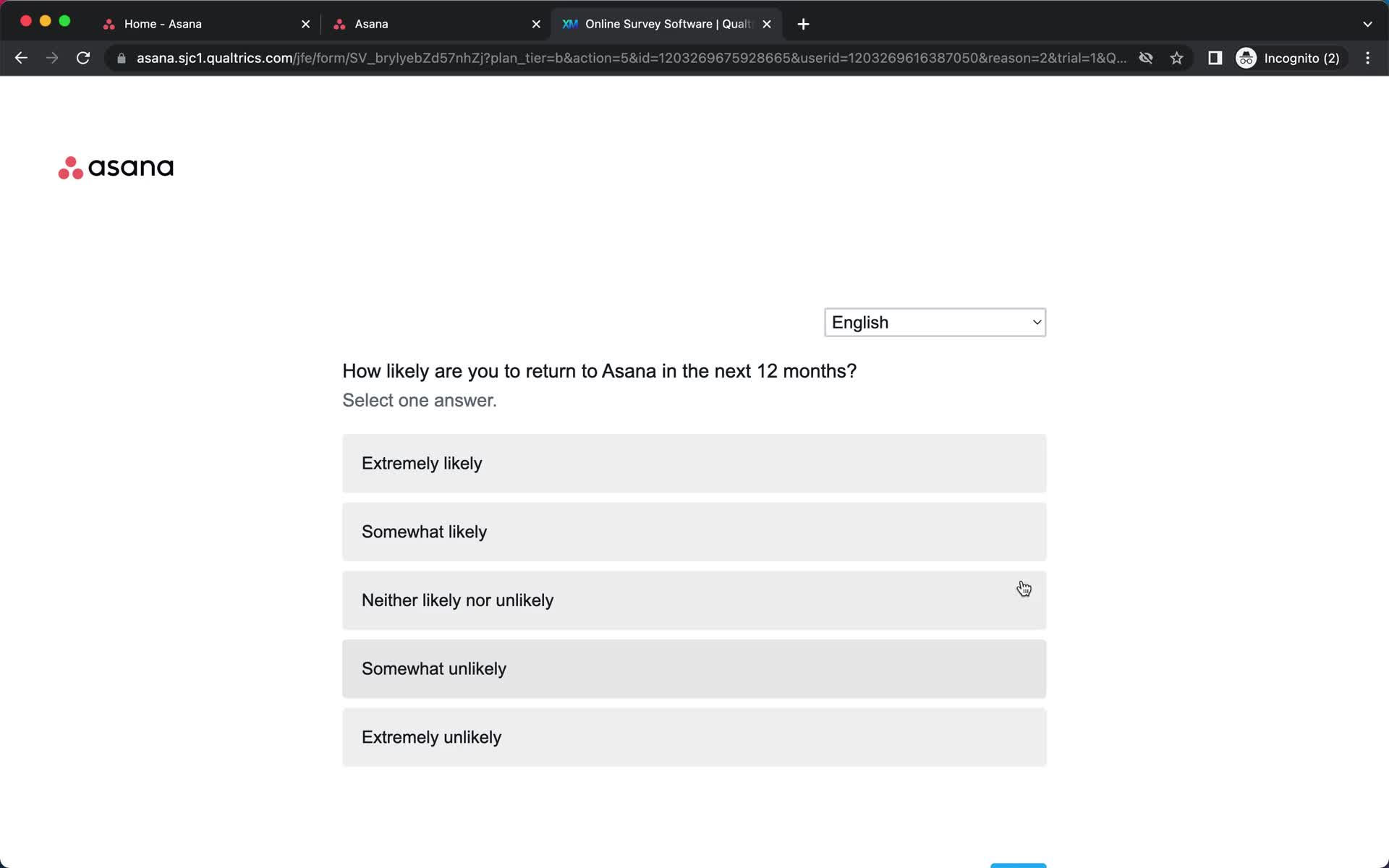Click the address bar URL field
This screenshot has height=868, width=1389.
pyautogui.click(x=630, y=58)
